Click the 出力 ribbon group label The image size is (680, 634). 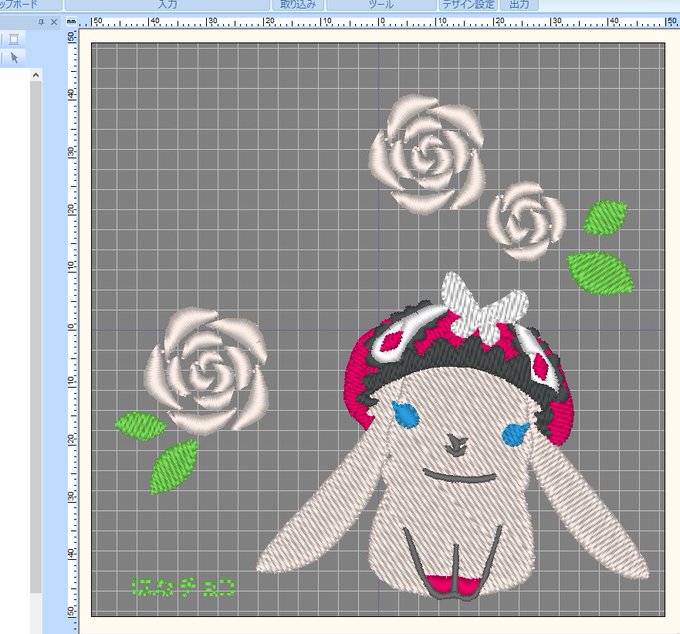pyautogui.click(x=519, y=5)
